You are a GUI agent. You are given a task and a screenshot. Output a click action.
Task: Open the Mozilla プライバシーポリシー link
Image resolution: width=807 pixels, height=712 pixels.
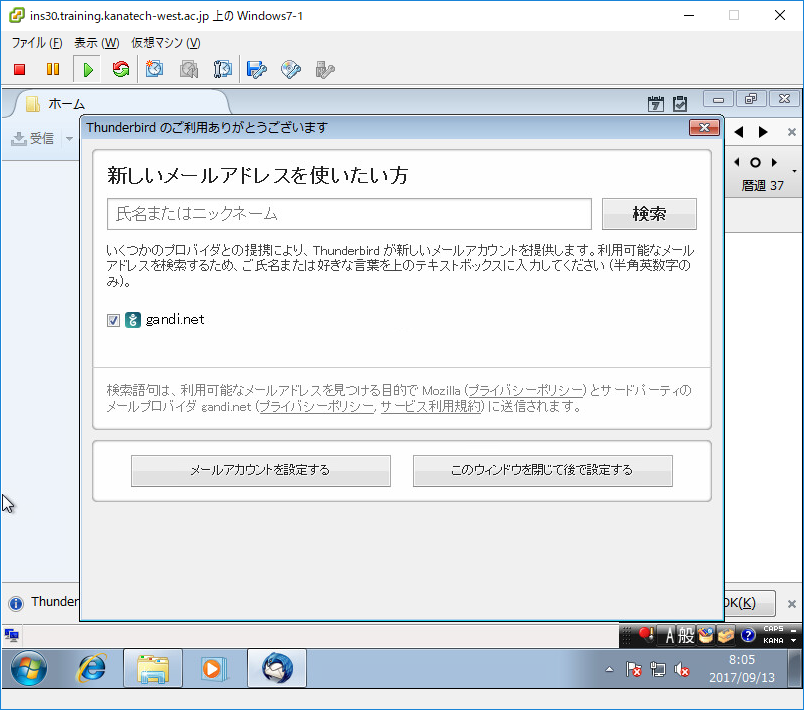coord(526,391)
